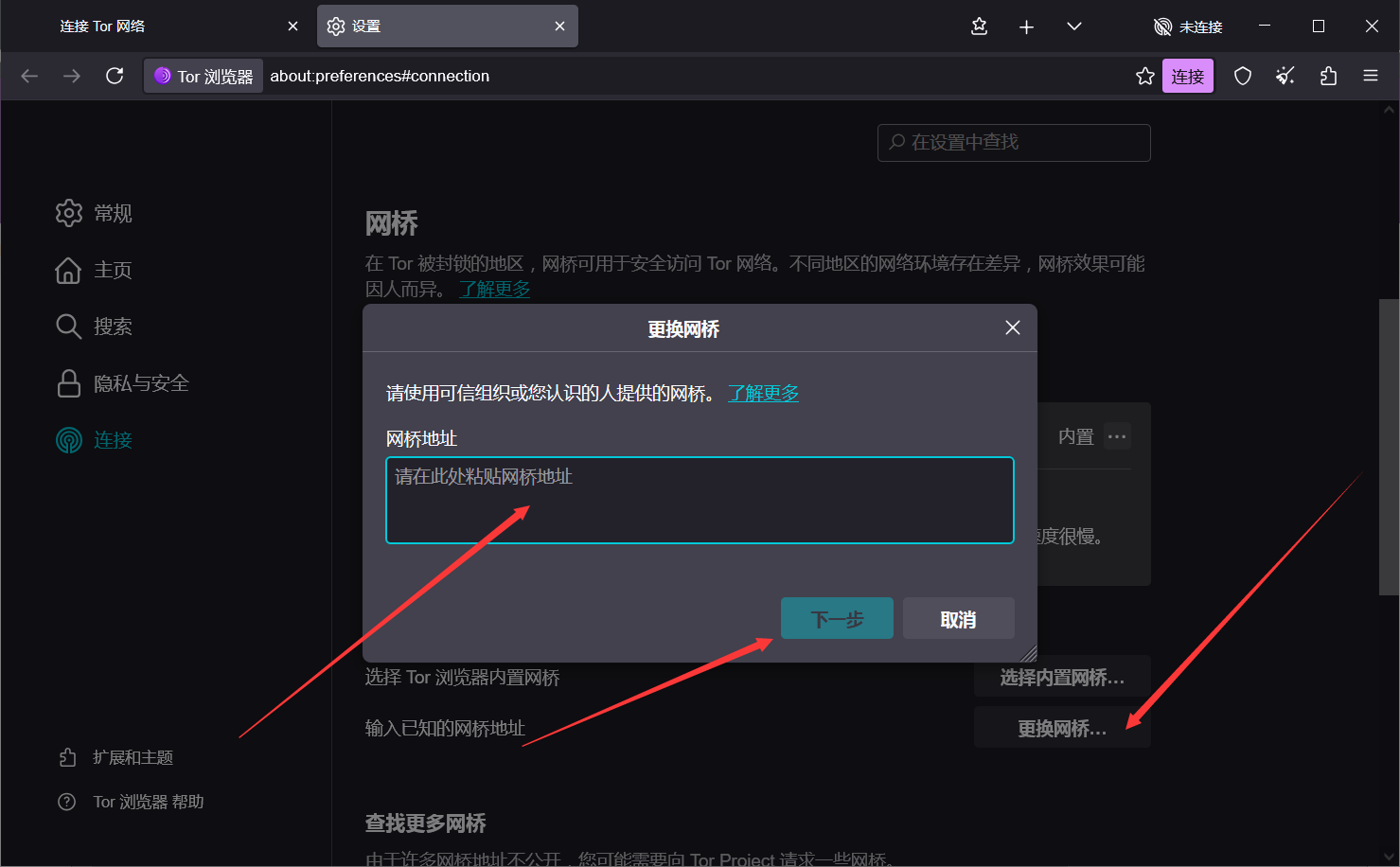Close the 更换网桥 dialog with X
This screenshot has height=867, width=1400.
tap(1012, 327)
